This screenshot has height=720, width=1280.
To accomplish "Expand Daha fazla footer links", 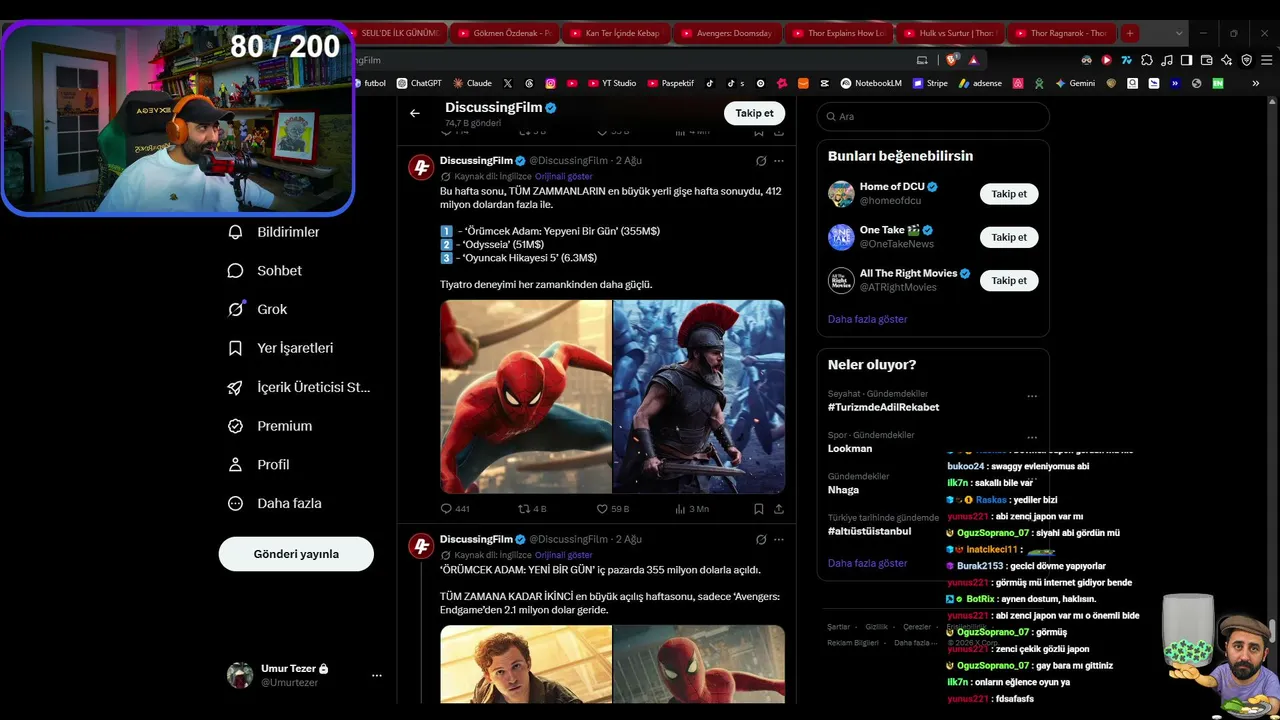I will click(x=915, y=643).
